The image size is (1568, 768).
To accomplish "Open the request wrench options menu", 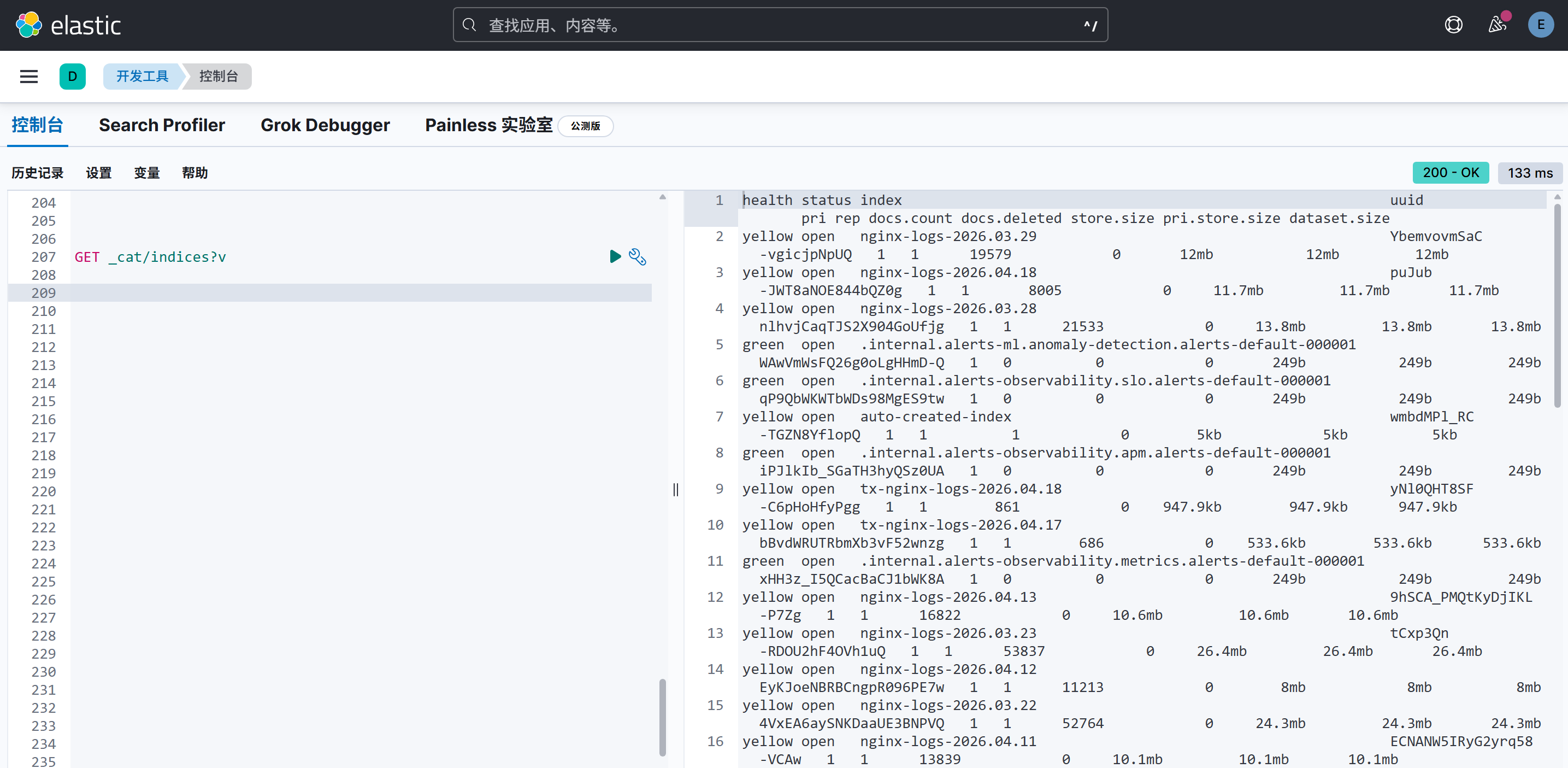I will point(637,256).
